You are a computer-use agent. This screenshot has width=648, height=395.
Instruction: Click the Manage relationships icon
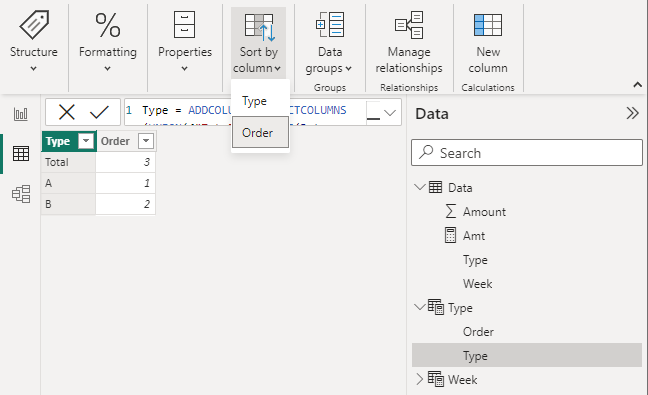(409, 25)
